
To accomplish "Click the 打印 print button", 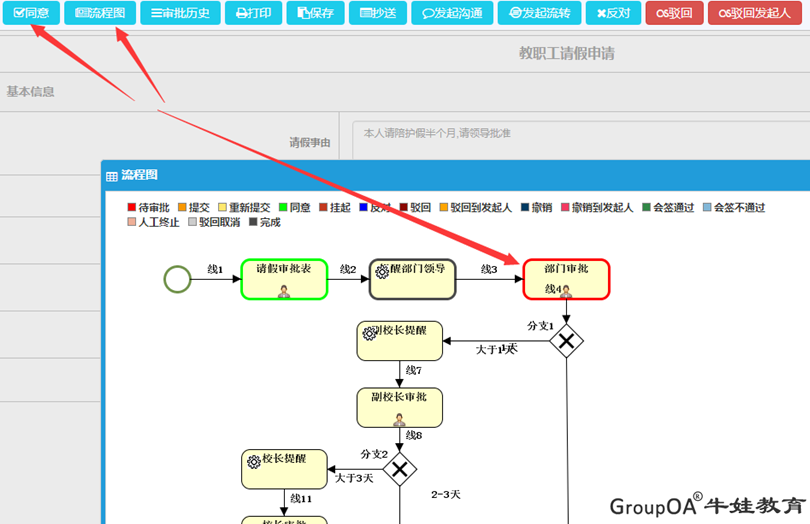I will point(254,13).
